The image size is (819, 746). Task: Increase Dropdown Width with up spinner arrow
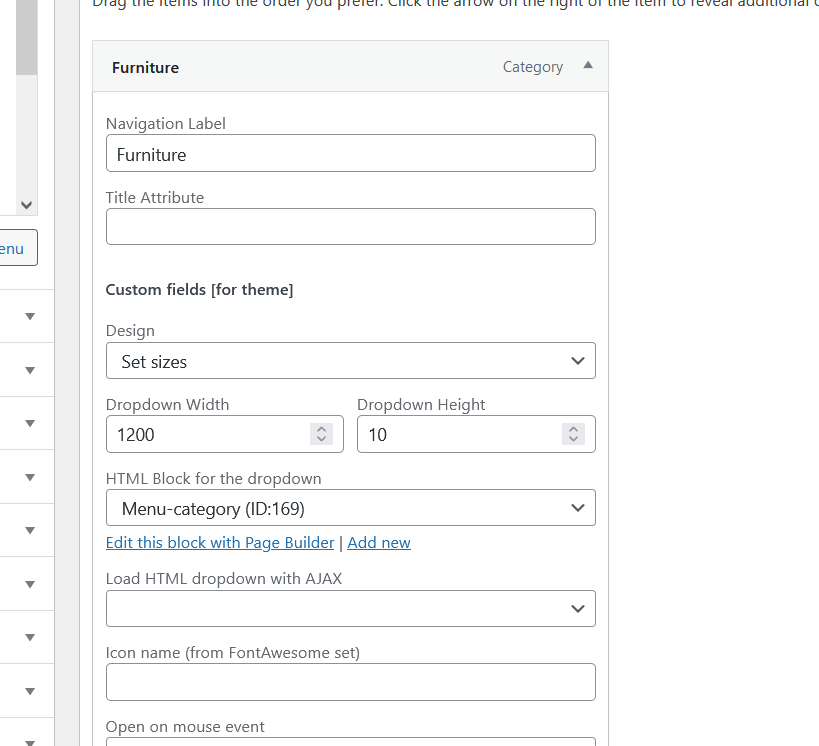(321, 429)
